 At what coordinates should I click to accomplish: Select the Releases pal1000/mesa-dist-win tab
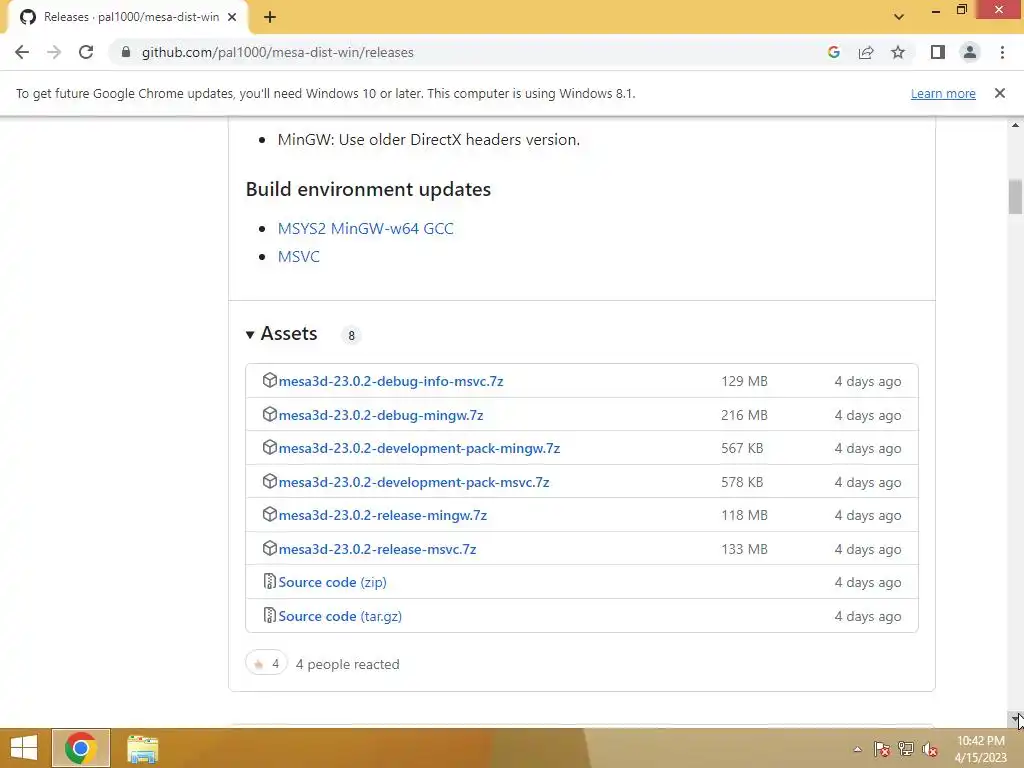coord(128,18)
